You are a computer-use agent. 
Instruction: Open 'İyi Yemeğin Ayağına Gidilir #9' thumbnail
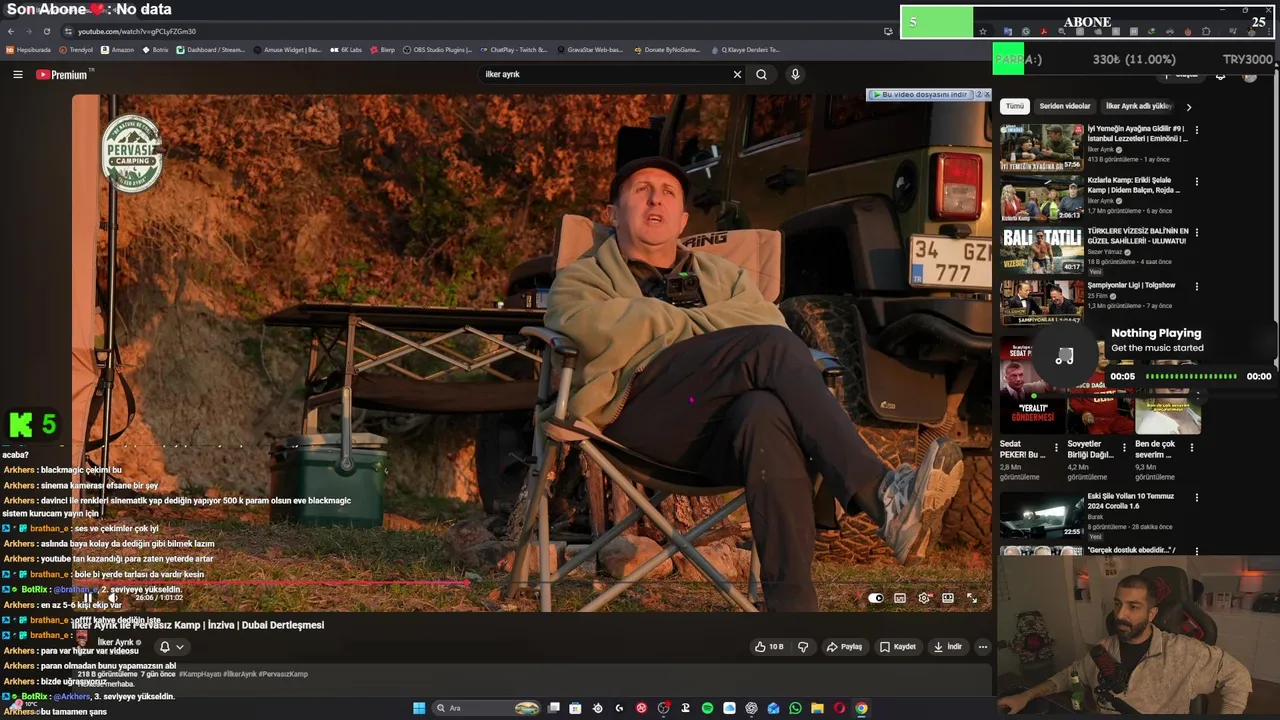(x=1042, y=148)
